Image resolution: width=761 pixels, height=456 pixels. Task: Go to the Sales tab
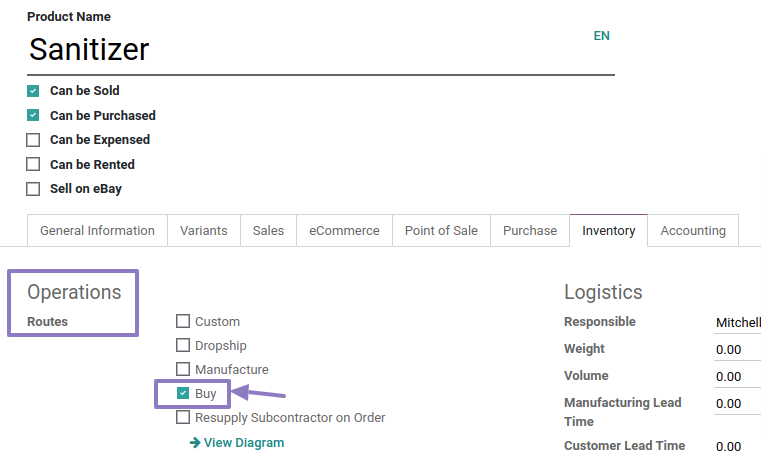[x=268, y=230]
